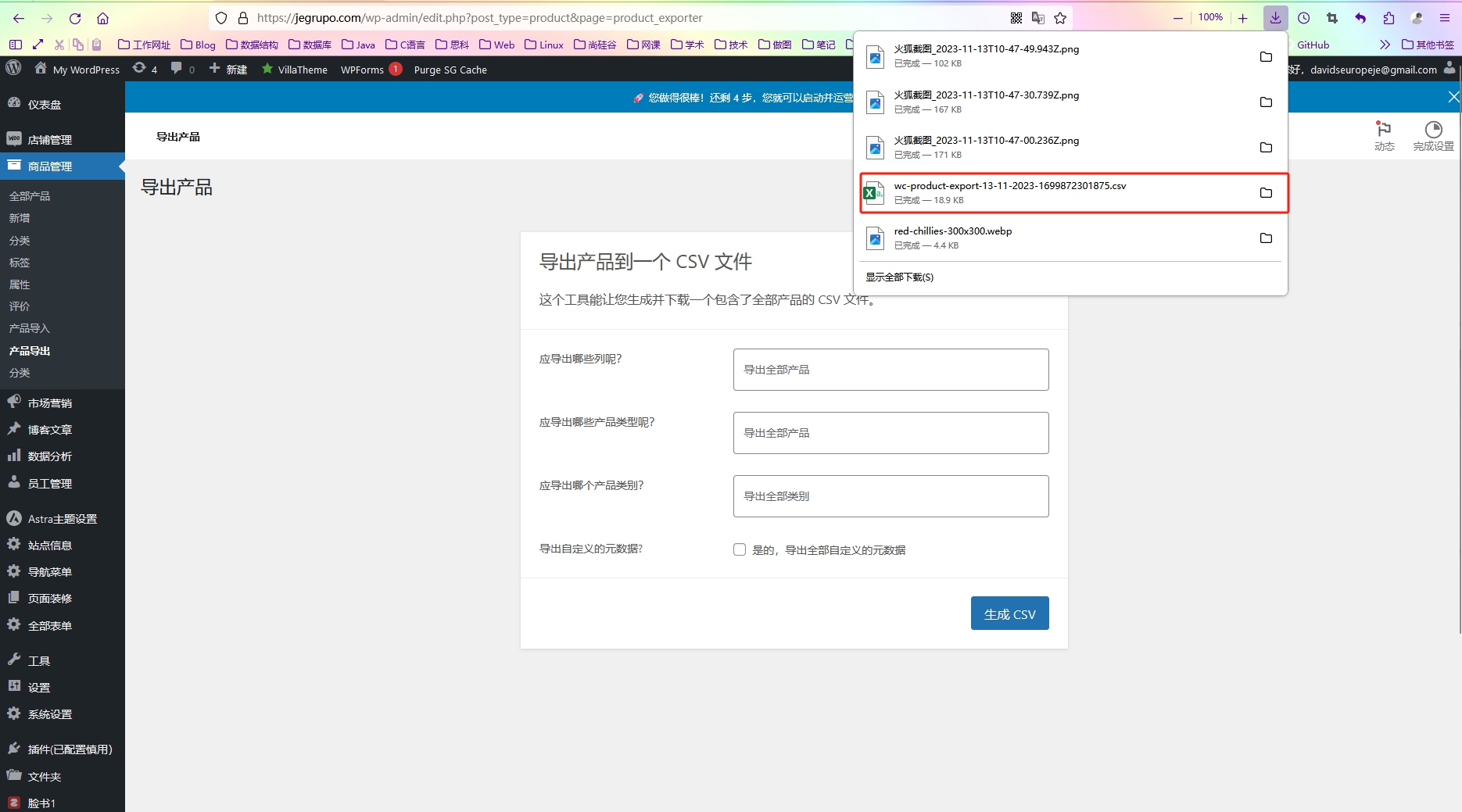This screenshot has width=1462, height=812.
Task: Click the 生成 CSV button
Action: [1009, 613]
